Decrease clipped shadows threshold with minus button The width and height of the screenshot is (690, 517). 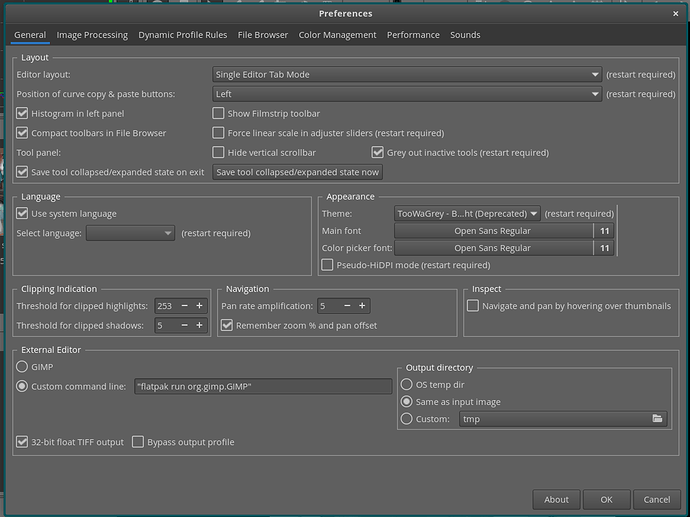click(x=184, y=326)
